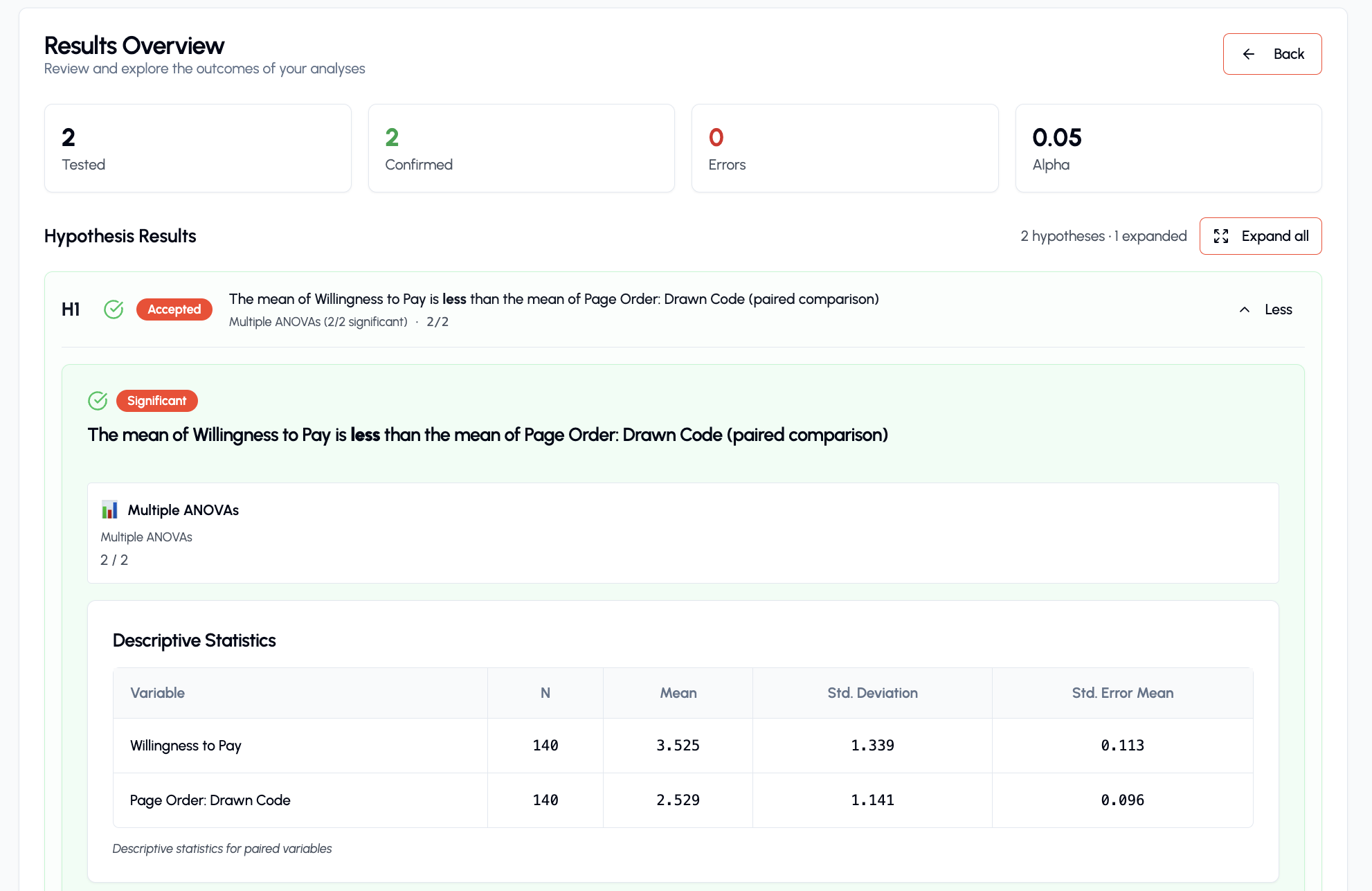Screen dimensions: 1372x891
Task: Select the Confirmed summary card
Action: pos(521,148)
